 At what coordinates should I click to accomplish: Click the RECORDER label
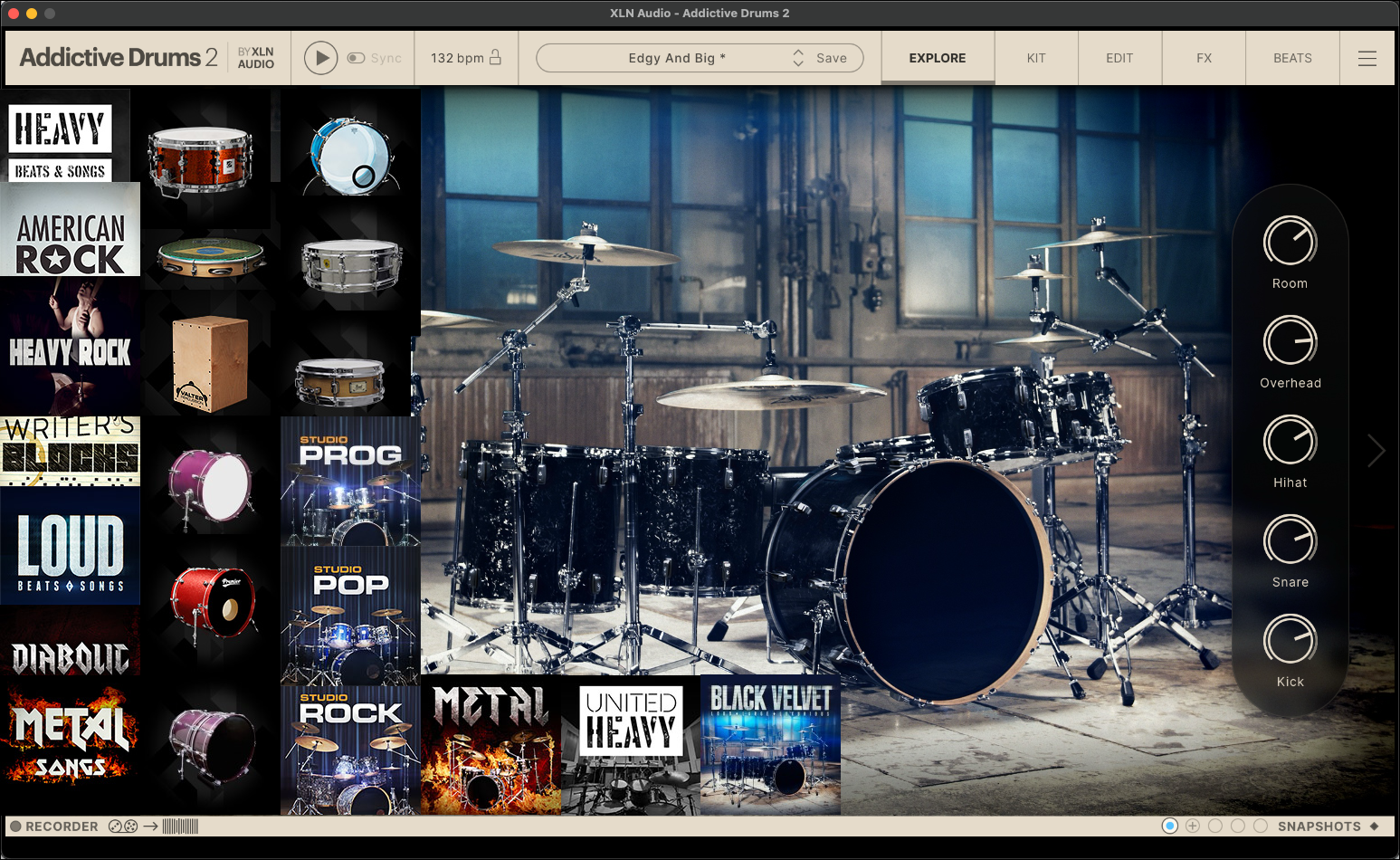point(62,827)
